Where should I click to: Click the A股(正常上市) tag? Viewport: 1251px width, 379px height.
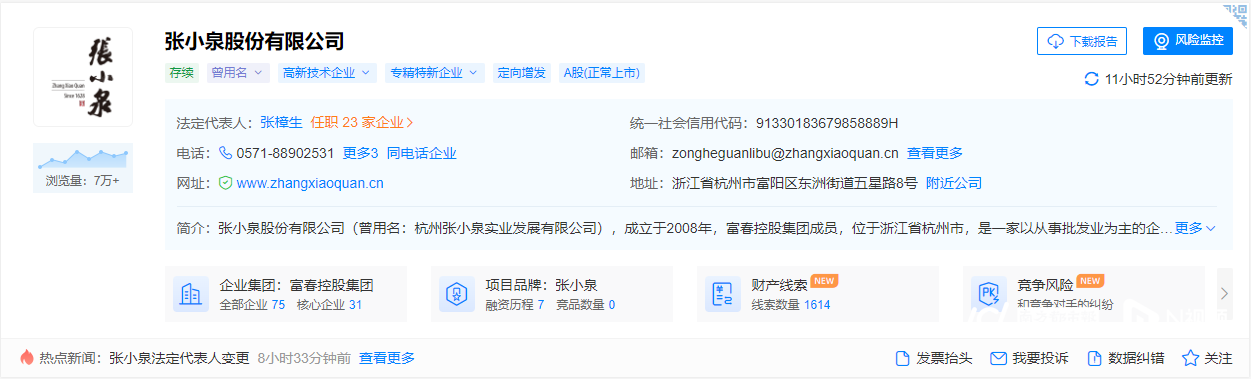[601, 72]
